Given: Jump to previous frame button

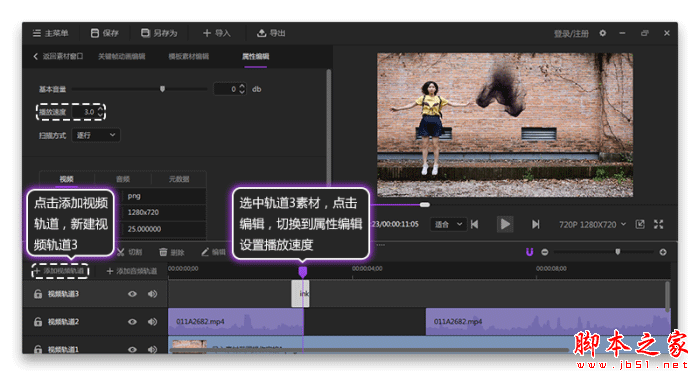Looking at the screenshot, I should 475,224.
